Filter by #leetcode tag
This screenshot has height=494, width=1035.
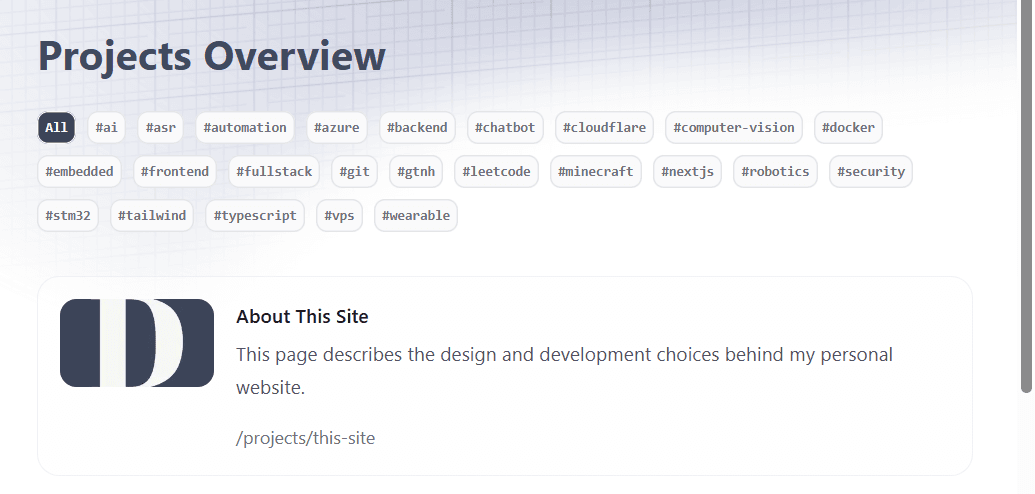click(496, 171)
